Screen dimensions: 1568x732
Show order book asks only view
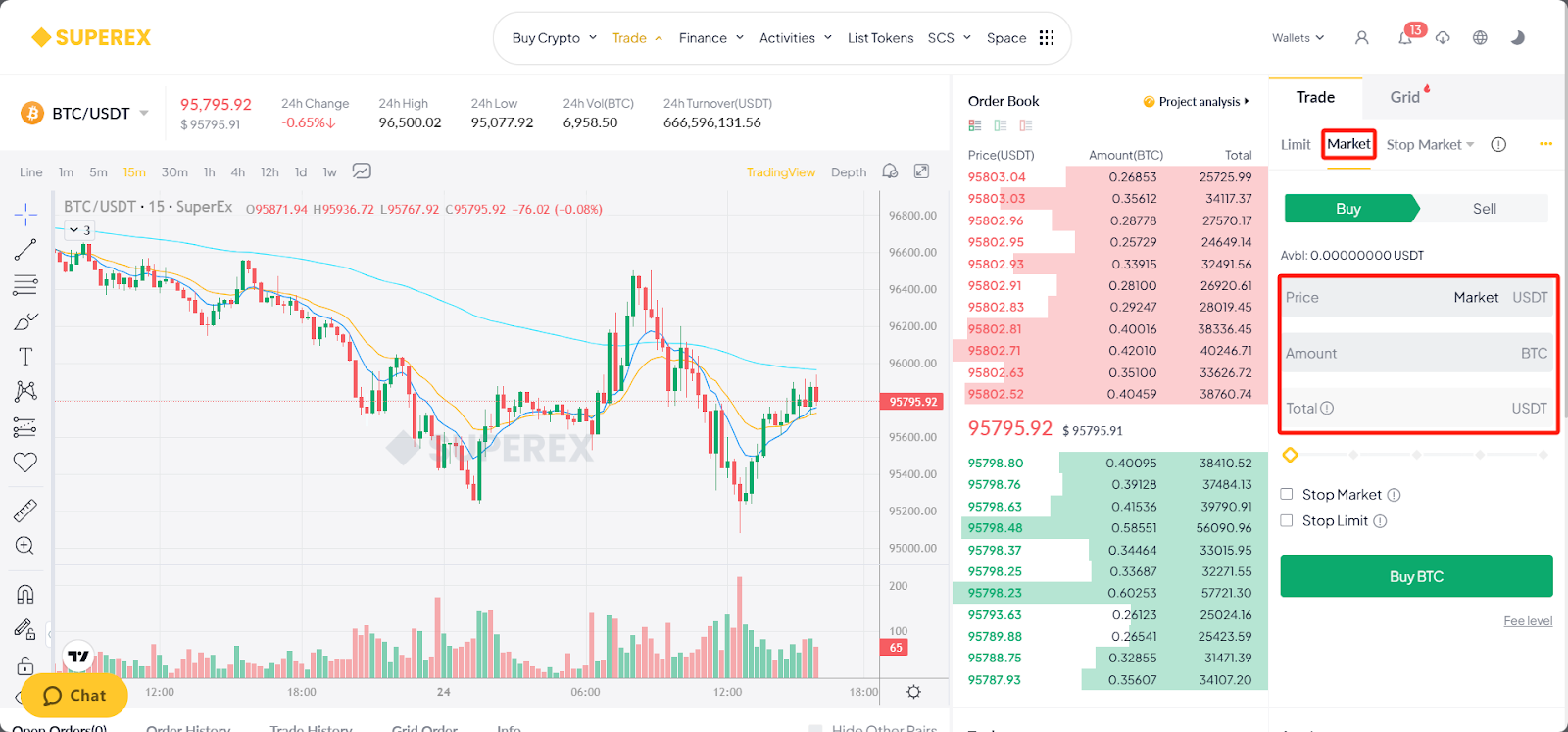pos(1026,125)
